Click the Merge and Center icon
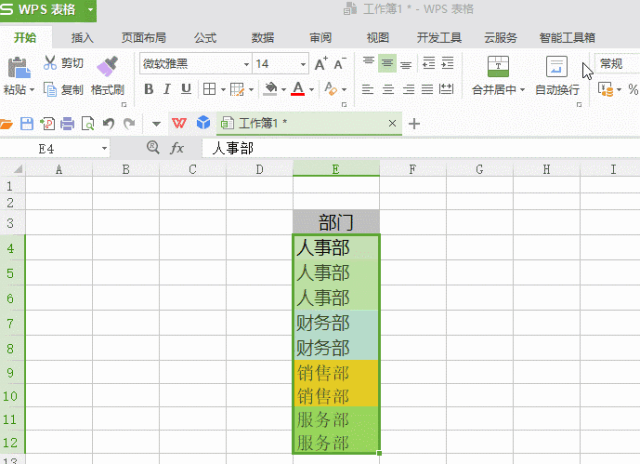This screenshot has width=640, height=464. click(x=498, y=67)
